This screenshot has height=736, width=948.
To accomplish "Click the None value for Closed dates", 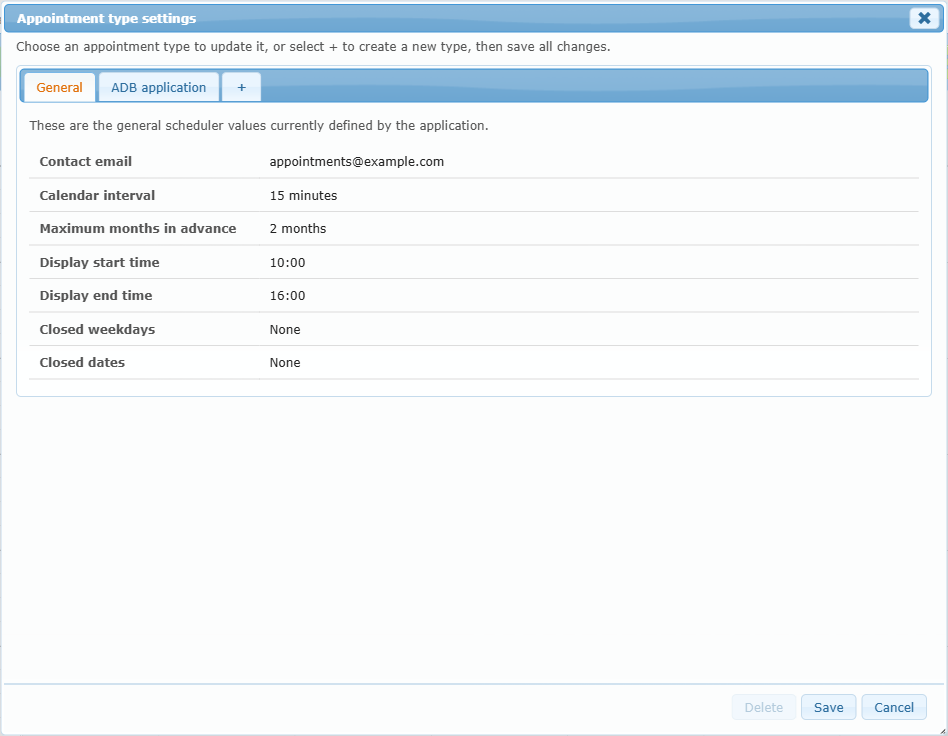I will click(285, 363).
